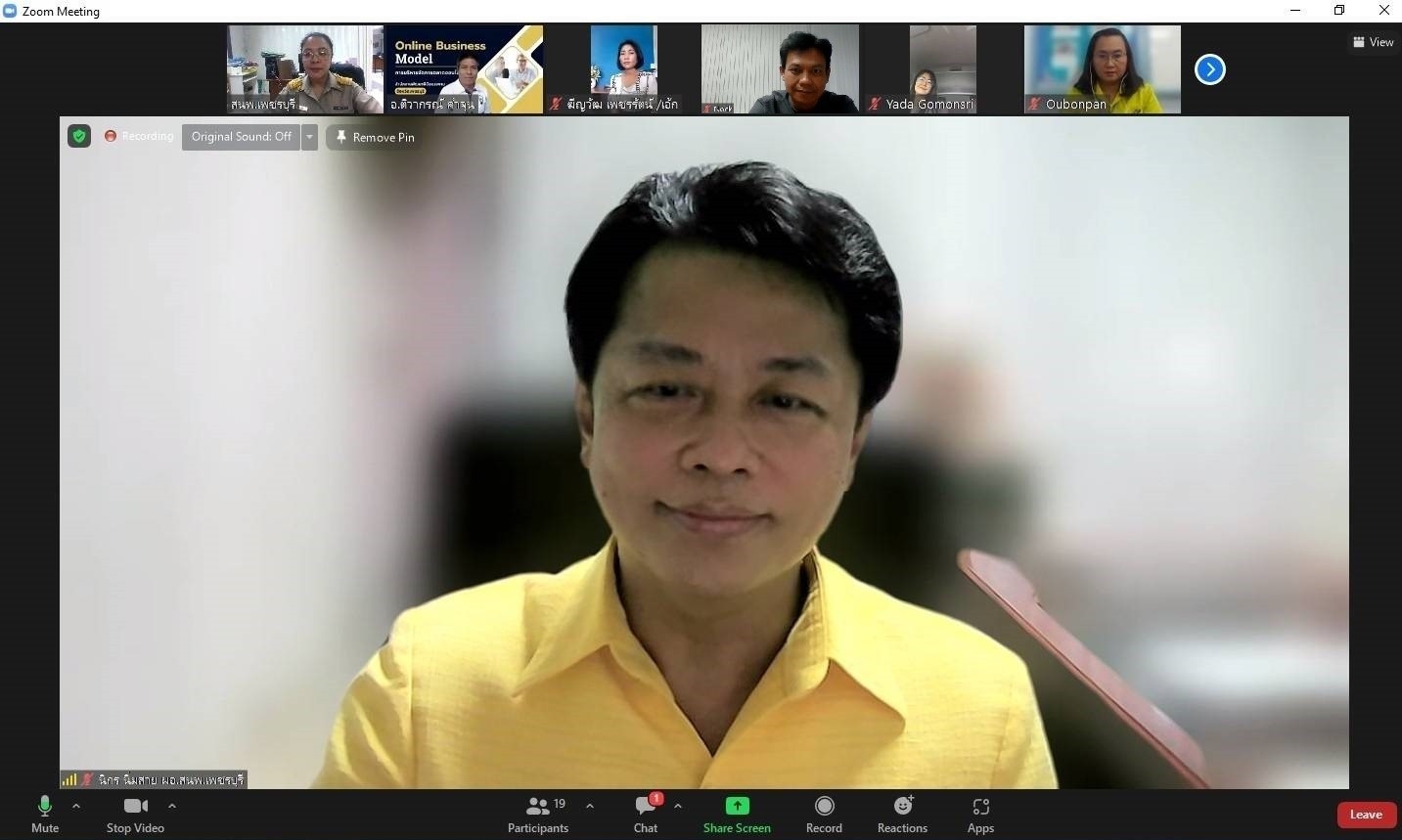Remove Pin from the pinned video
The height and width of the screenshot is (840, 1402).
pos(376,137)
